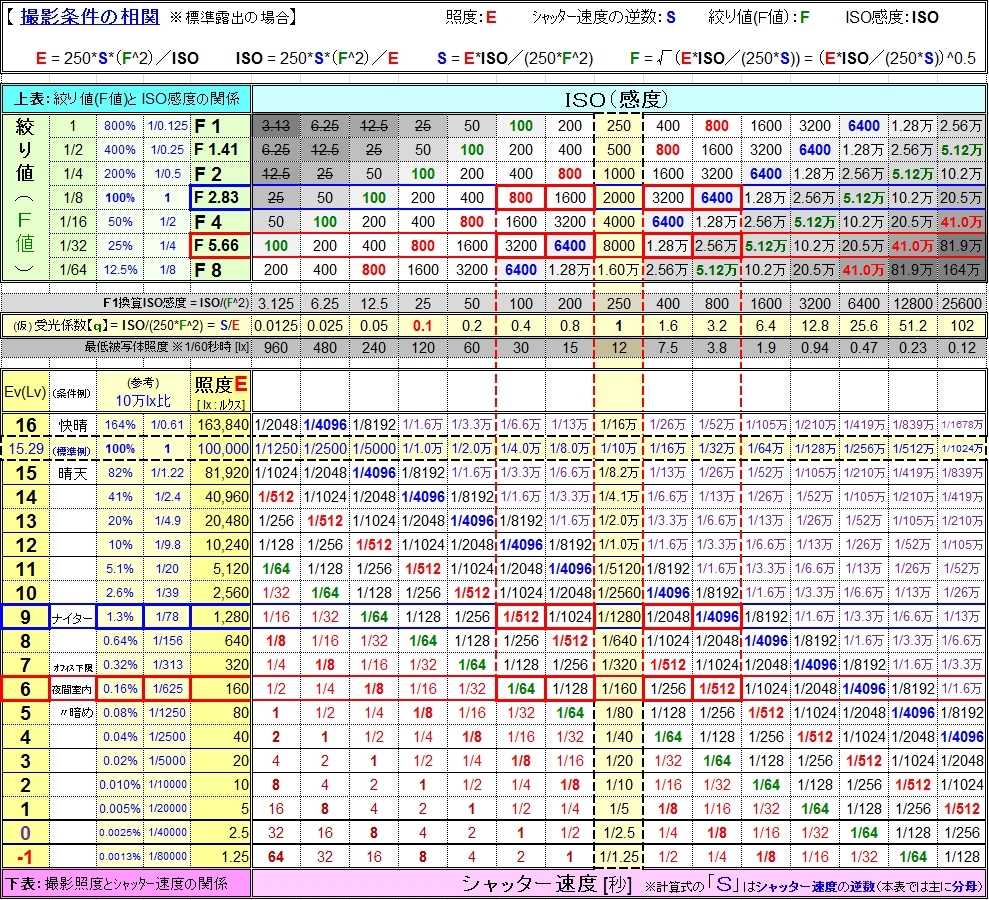Select 1/512 in the Ev 9 ナイター row
Screen dimensions: 989x900
point(521,617)
